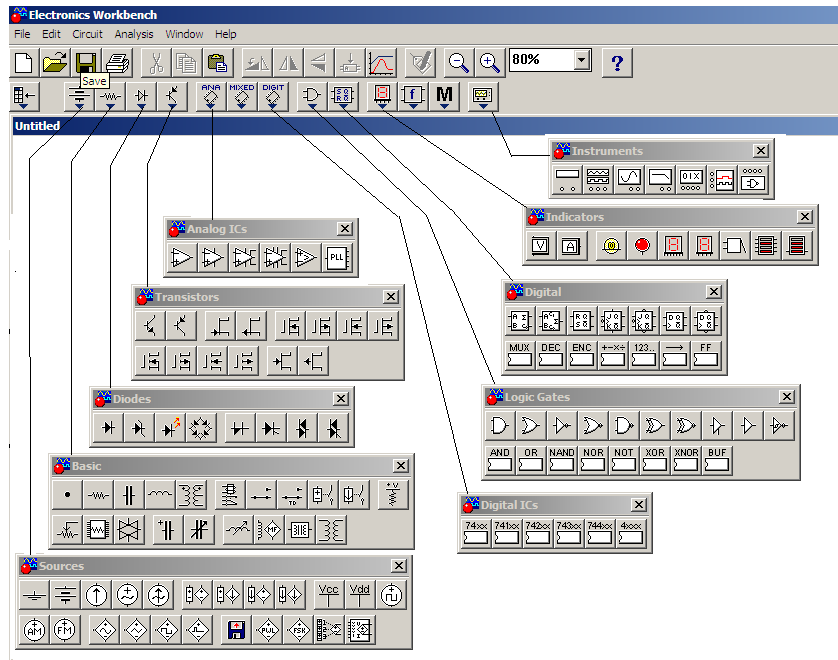838x660 pixels.
Task: Select the oscilloscope in Instruments panel
Action: coord(629,179)
